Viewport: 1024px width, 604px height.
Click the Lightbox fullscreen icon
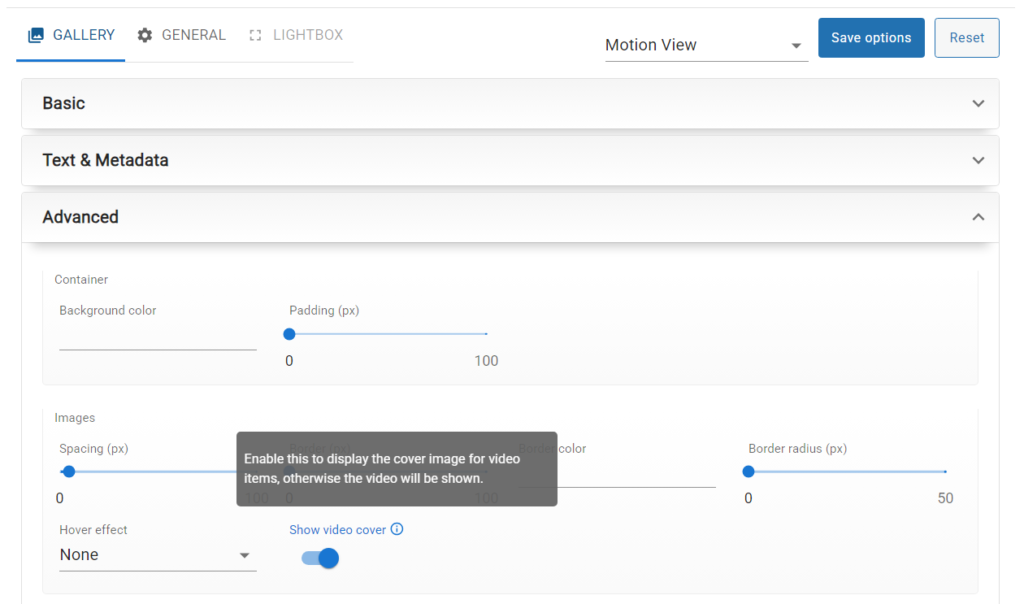click(x=255, y=35)
